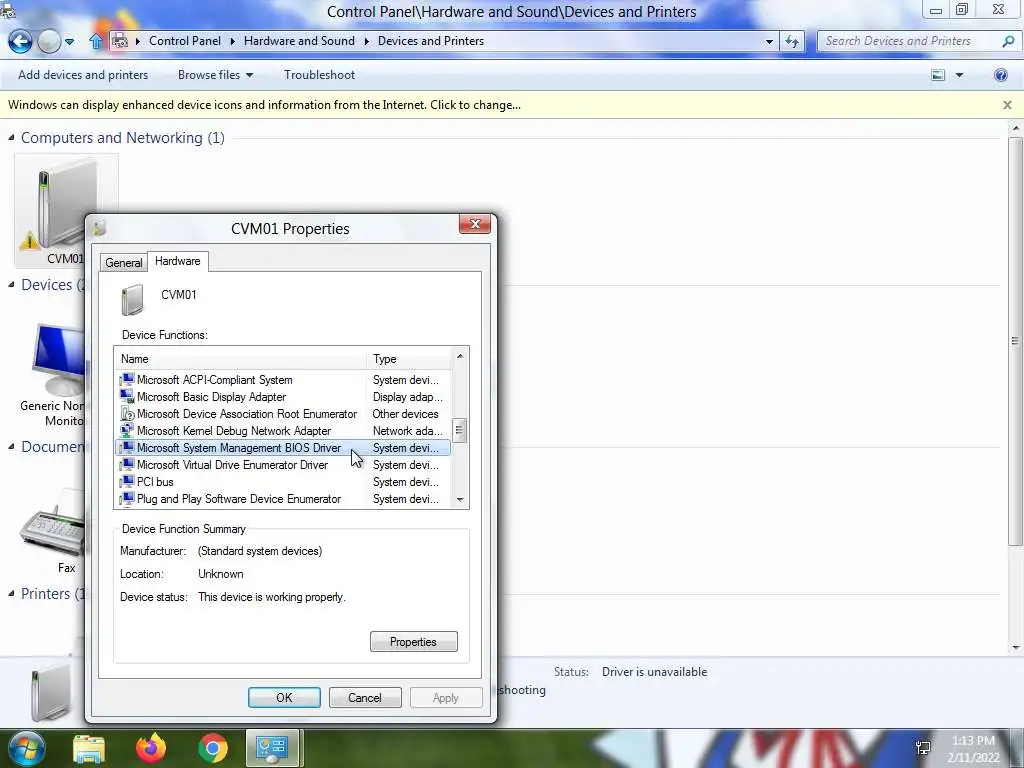Click the main window vertical scrollbar
This screenshot has width=1024, height=768.
point(1015,340)
